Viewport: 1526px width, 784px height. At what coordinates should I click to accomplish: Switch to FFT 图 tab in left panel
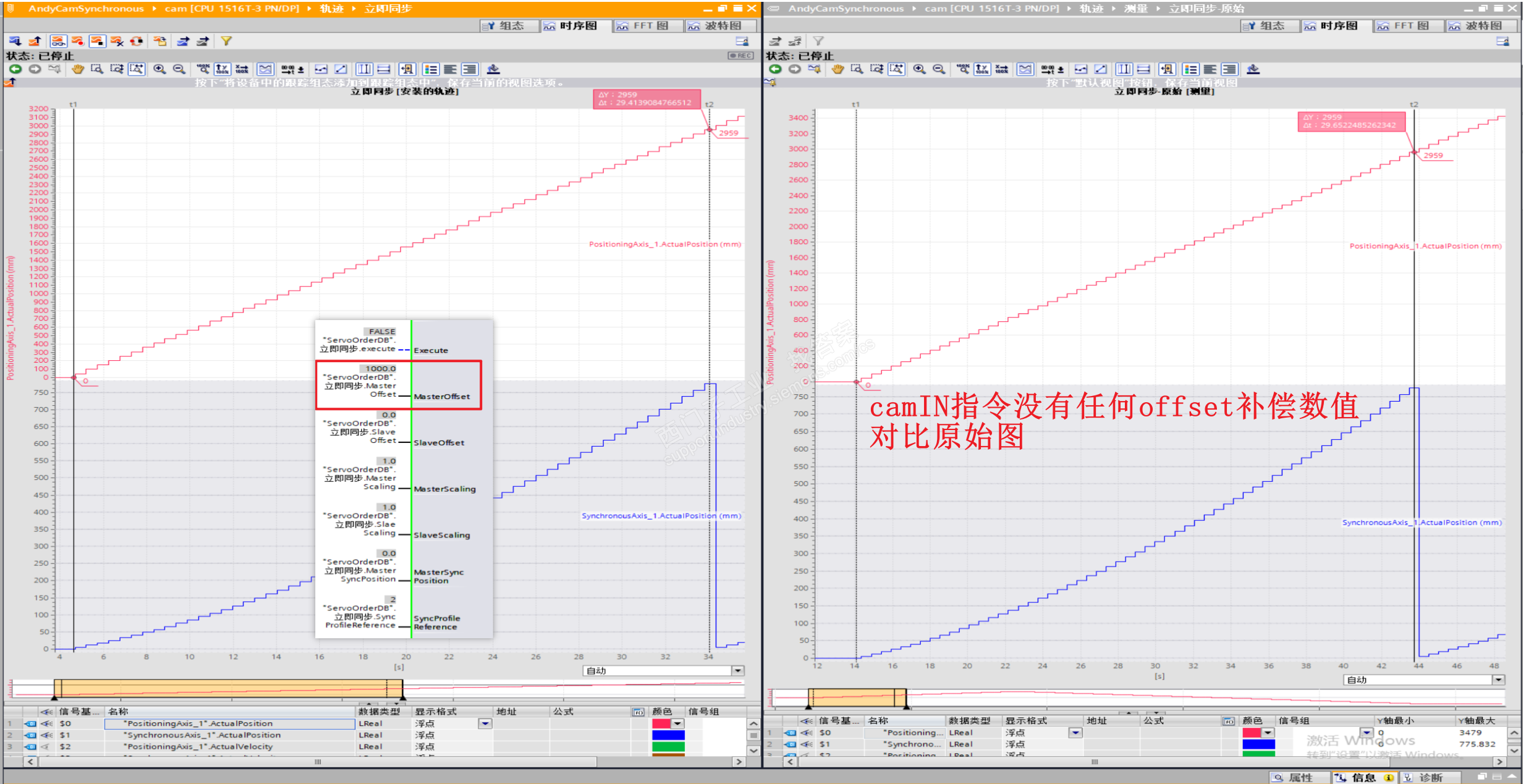click(649, 26)
